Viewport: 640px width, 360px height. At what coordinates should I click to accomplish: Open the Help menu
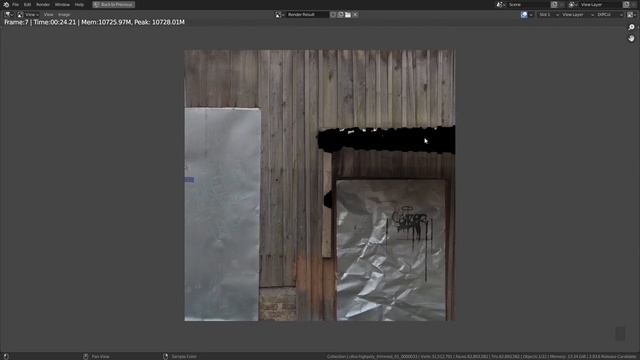pos(79,4)
